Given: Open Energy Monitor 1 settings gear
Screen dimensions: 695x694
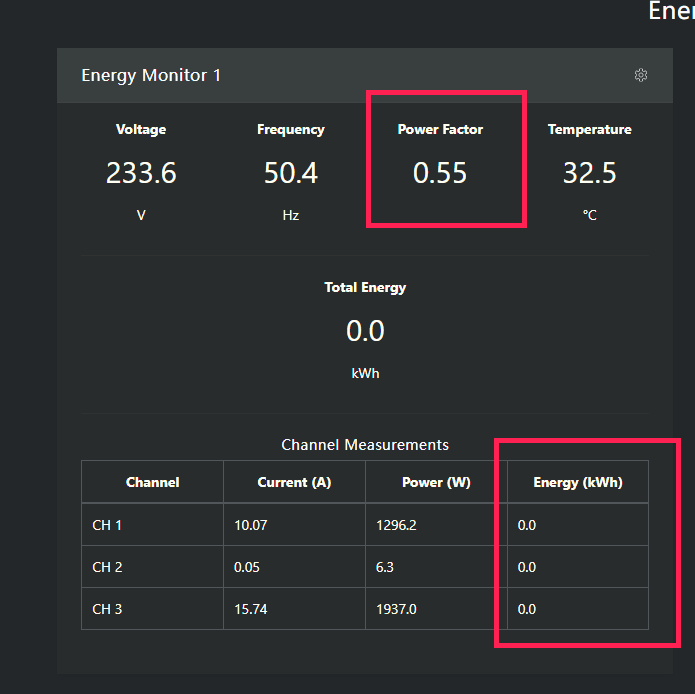Looking at the screenshot, I should pyautogui.click(x=640, y=75).
